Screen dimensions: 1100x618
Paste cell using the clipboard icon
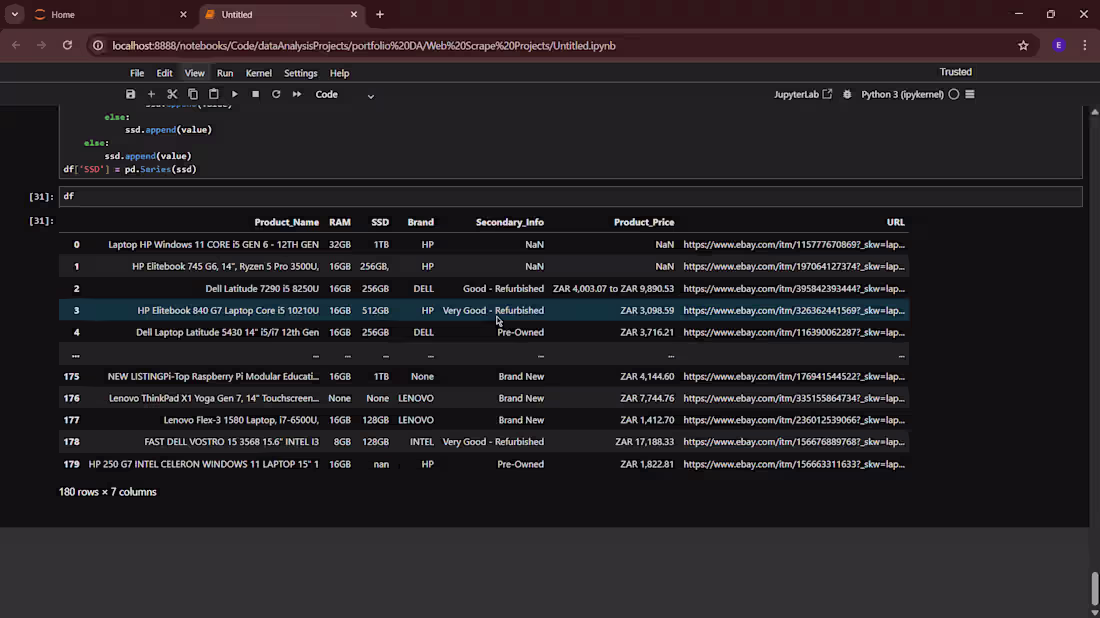214,94
